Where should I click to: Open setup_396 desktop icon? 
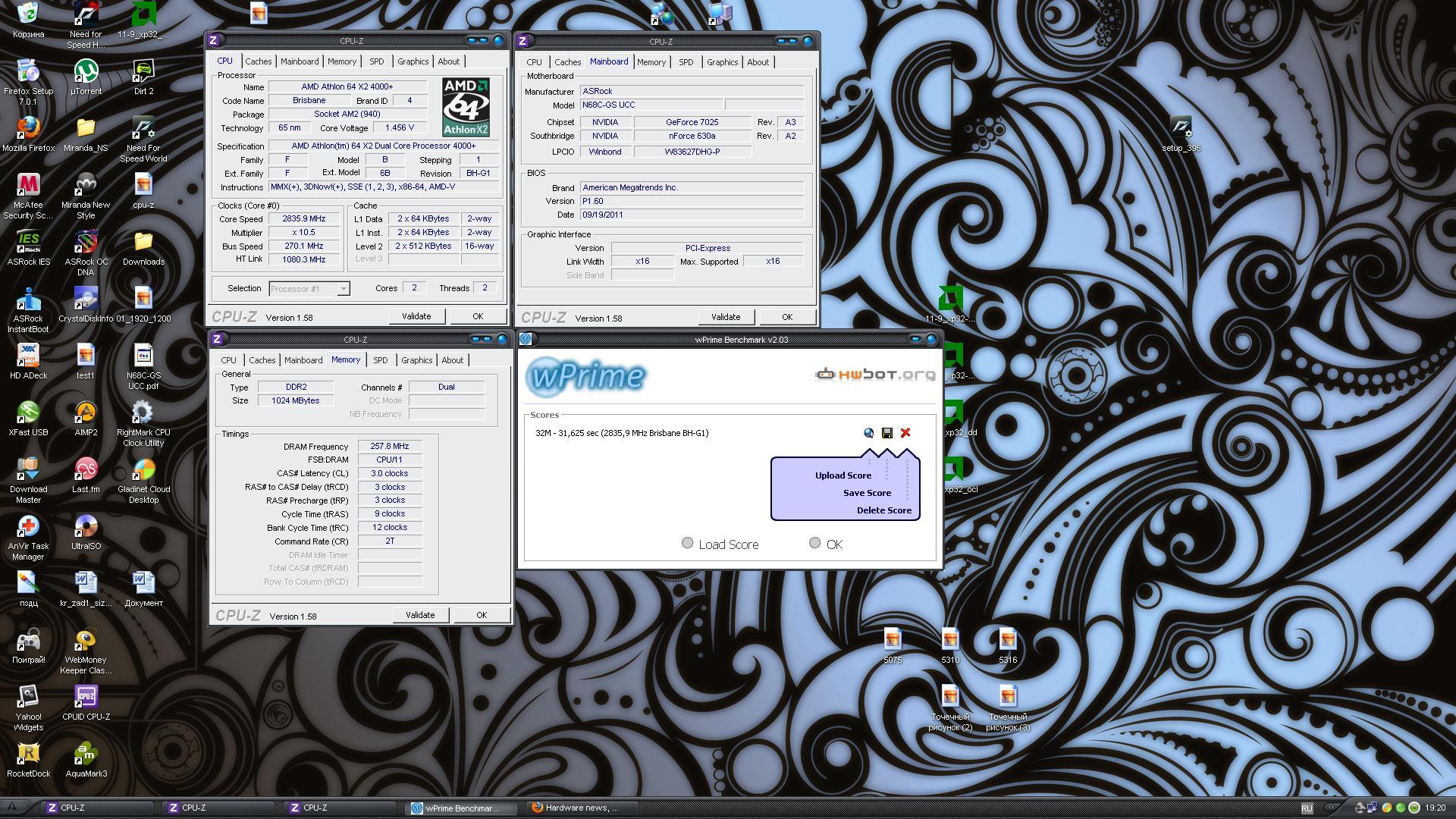click(x=1181, y=134)
